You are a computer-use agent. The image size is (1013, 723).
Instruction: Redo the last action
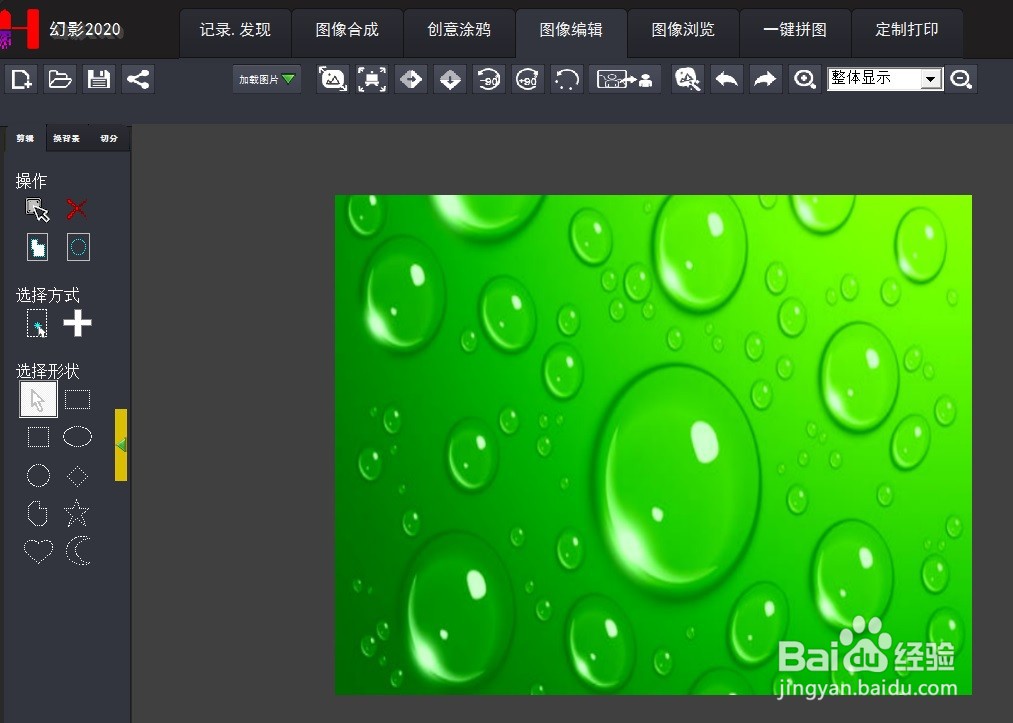[x=766, y=79]
